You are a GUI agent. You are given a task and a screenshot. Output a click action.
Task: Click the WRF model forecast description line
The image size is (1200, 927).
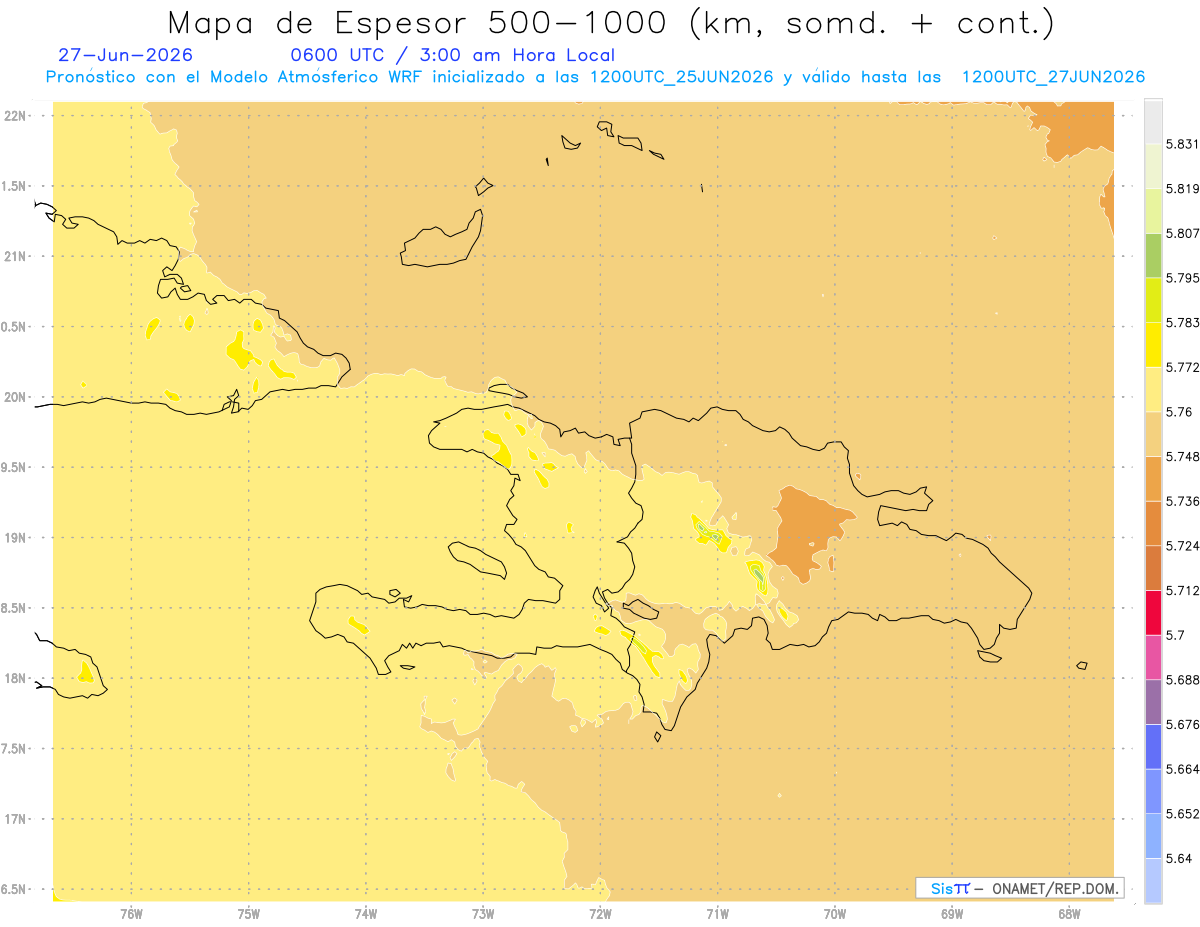click(595, 77)
